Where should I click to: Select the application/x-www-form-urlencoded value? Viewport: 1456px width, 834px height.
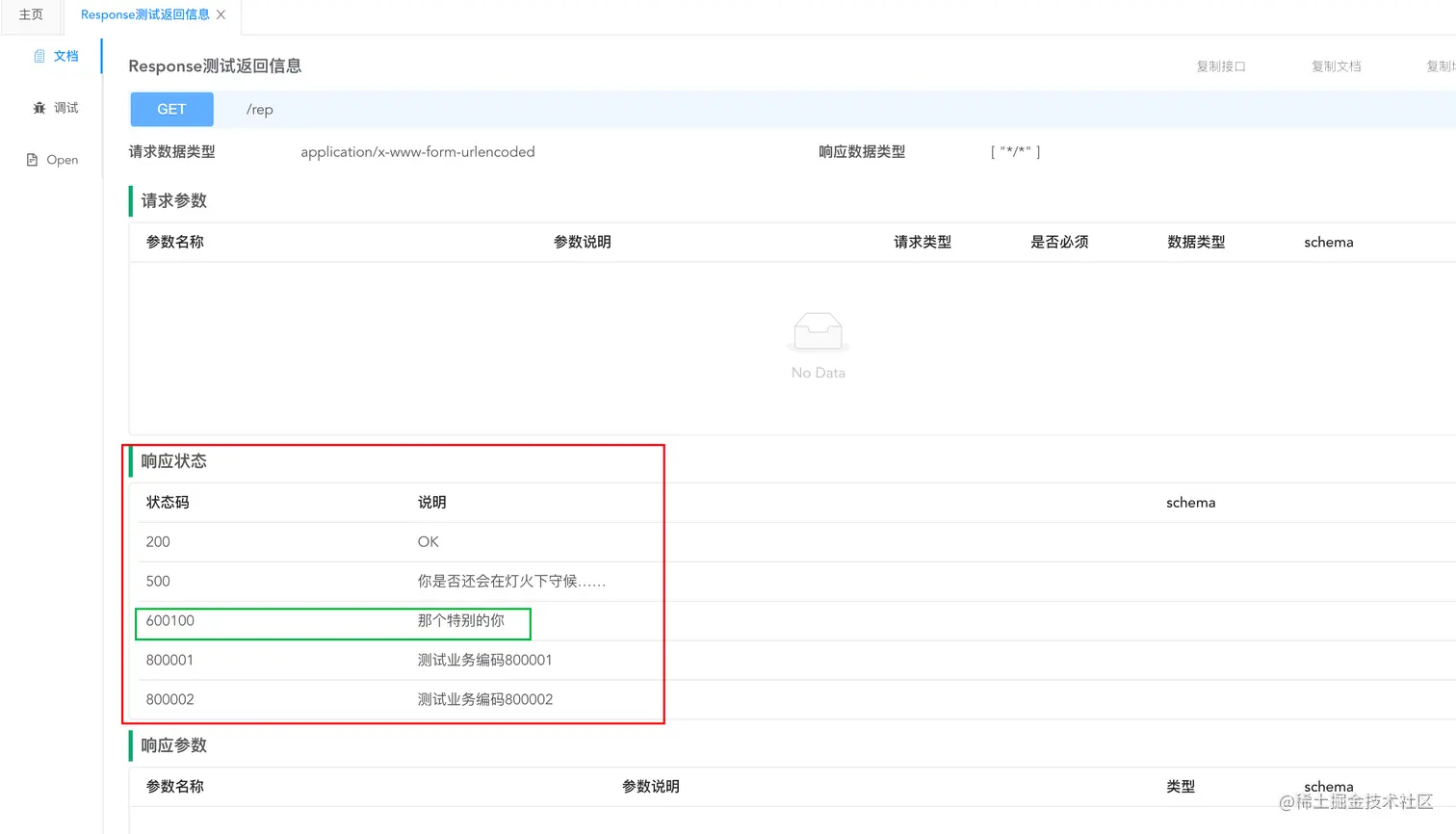418,151
